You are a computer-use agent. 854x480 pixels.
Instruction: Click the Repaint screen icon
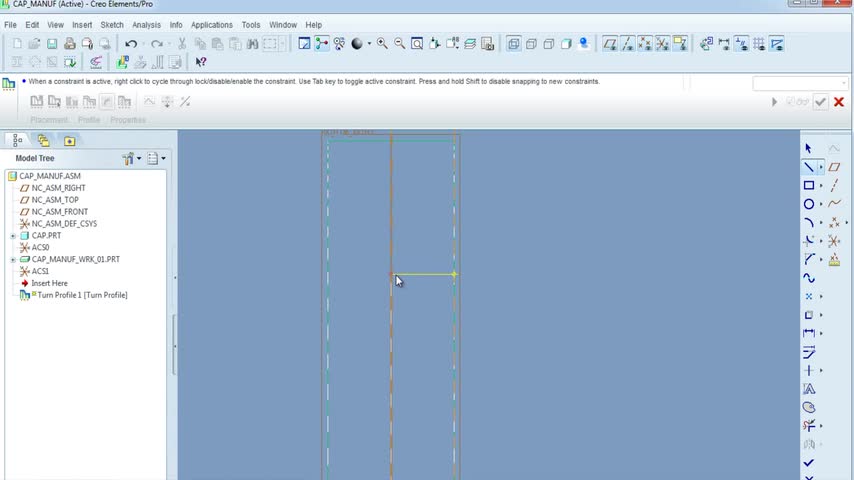304,44
